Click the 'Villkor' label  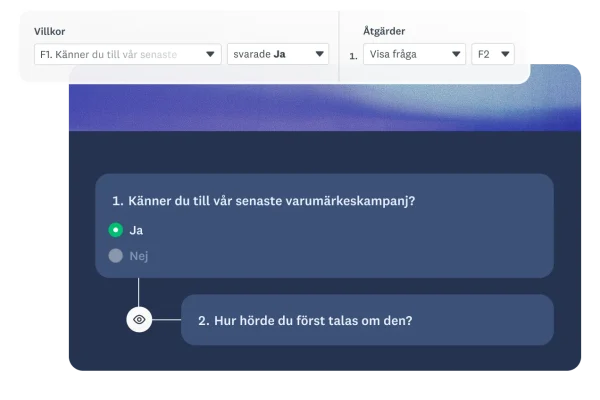[49, 31]
